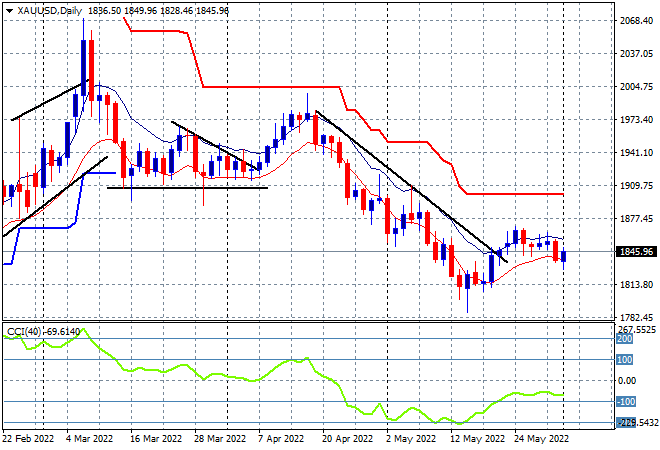Image resolution: width=660 pixels, height=450 pixels.
Task: Click the latest blue candle at right
Action: (x=564, y=256)
